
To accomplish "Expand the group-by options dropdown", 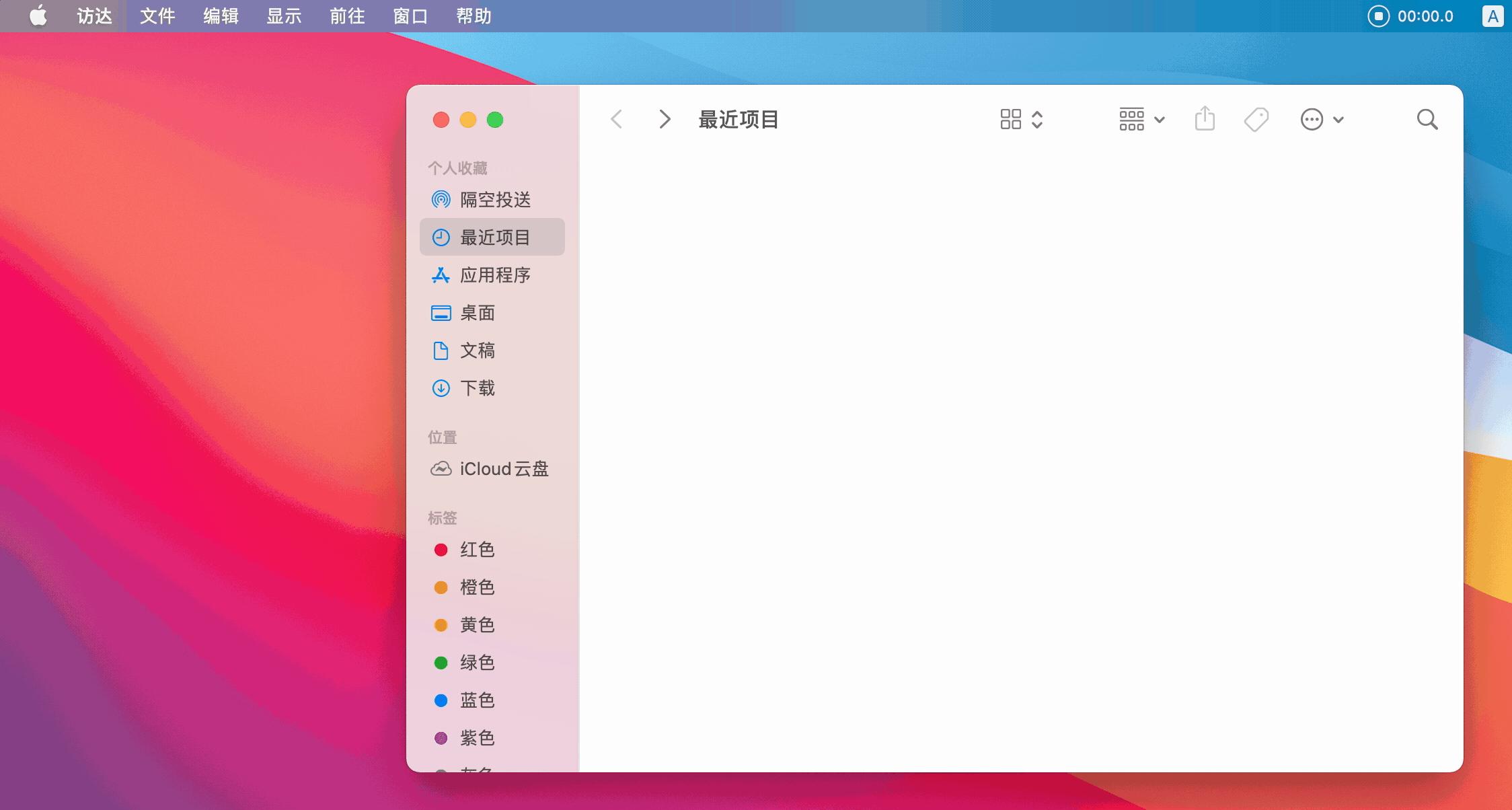I will click(x=1141, y=120).
